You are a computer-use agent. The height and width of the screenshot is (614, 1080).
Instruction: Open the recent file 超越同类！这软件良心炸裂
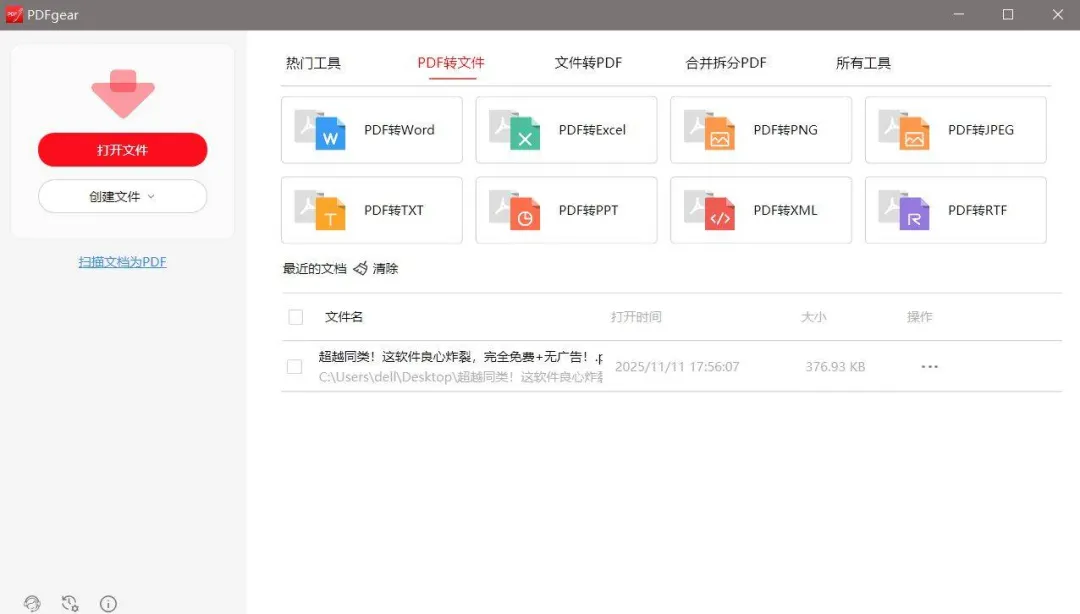coord(460,357)
